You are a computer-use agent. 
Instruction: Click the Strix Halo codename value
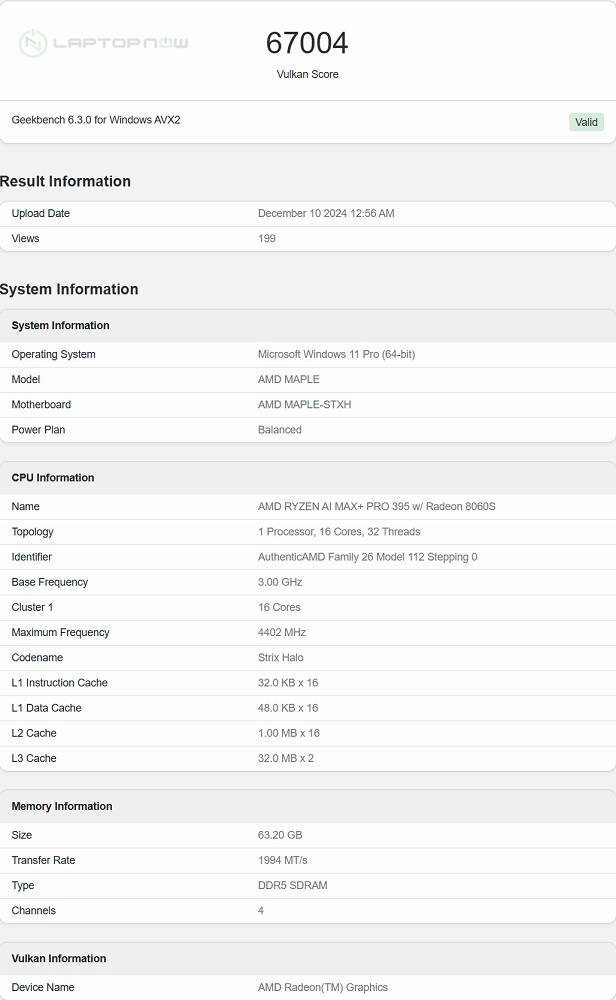[x=280, y=657]
